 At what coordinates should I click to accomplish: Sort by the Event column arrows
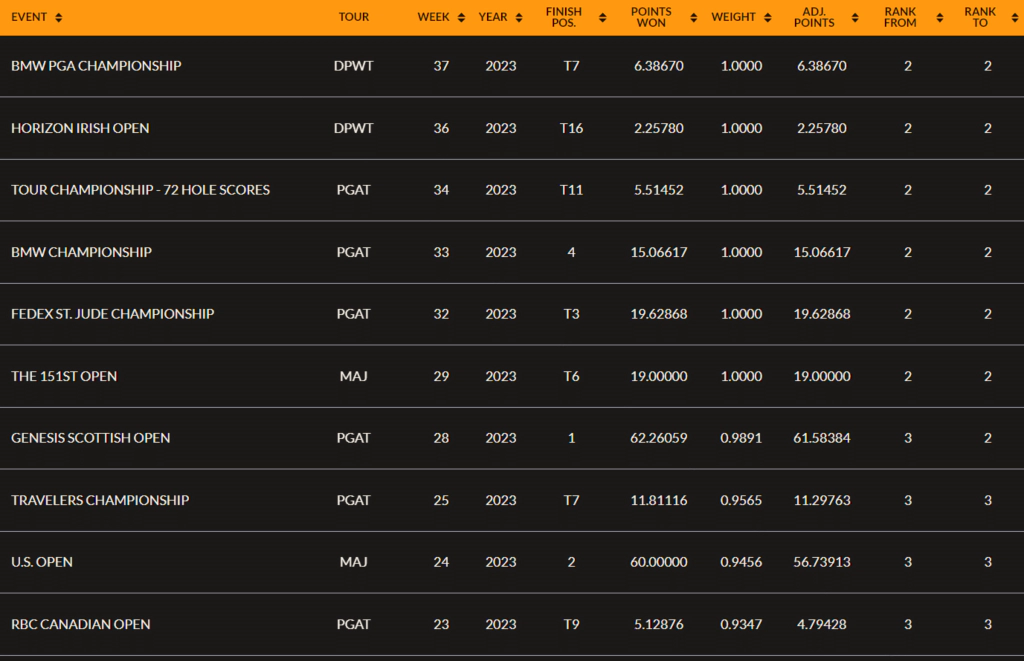point(59,18)
